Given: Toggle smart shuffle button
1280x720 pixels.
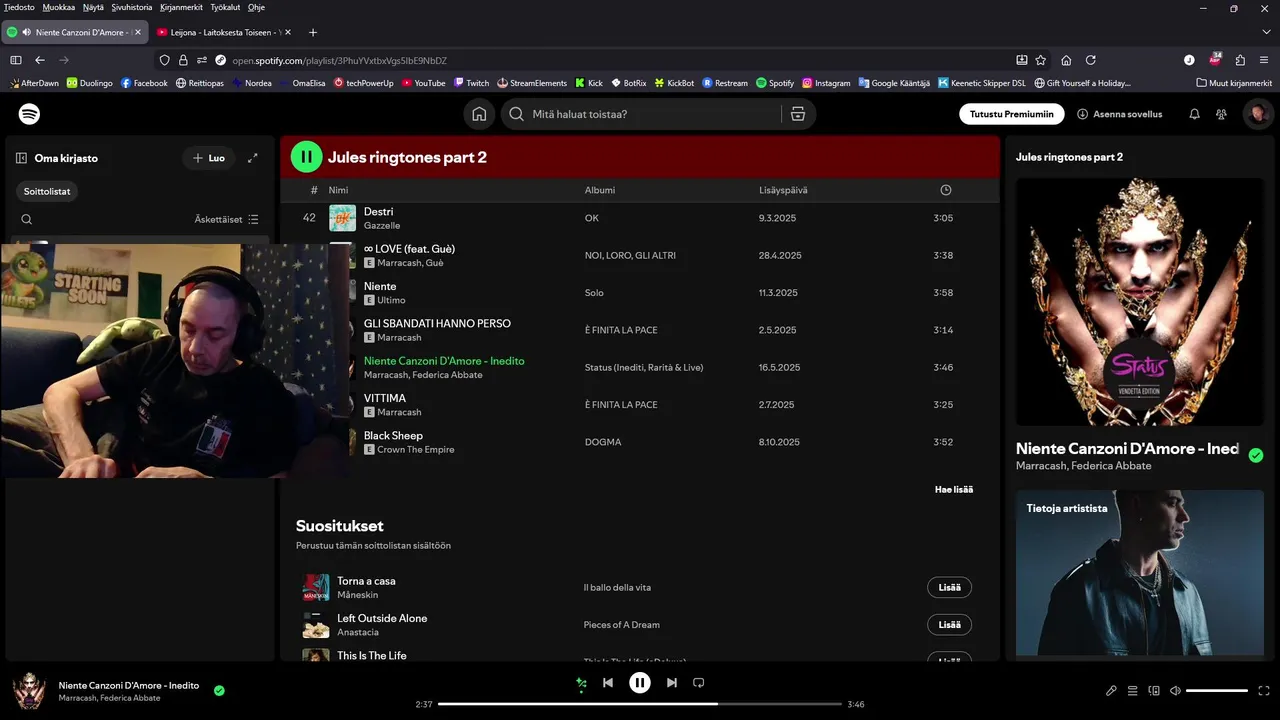Looking at the screenshot, I should point(581,683).
